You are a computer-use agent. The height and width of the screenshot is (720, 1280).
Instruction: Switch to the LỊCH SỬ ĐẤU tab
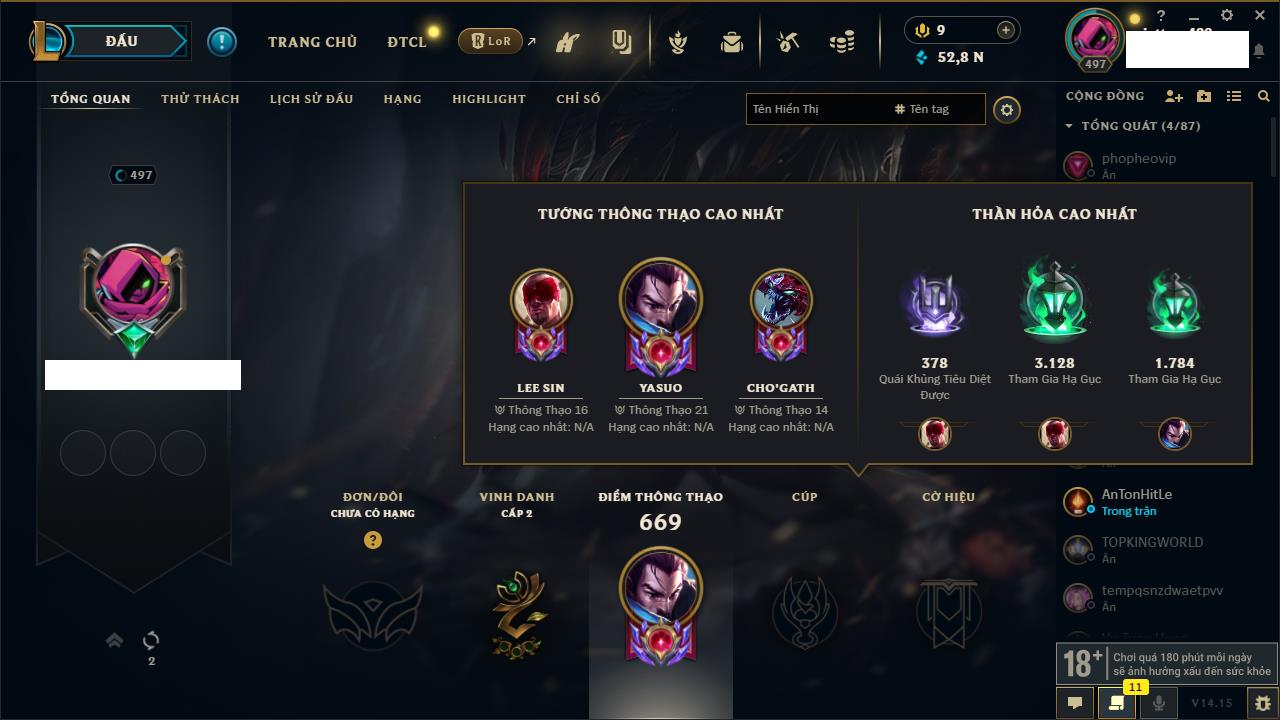[x=311, y=99]
